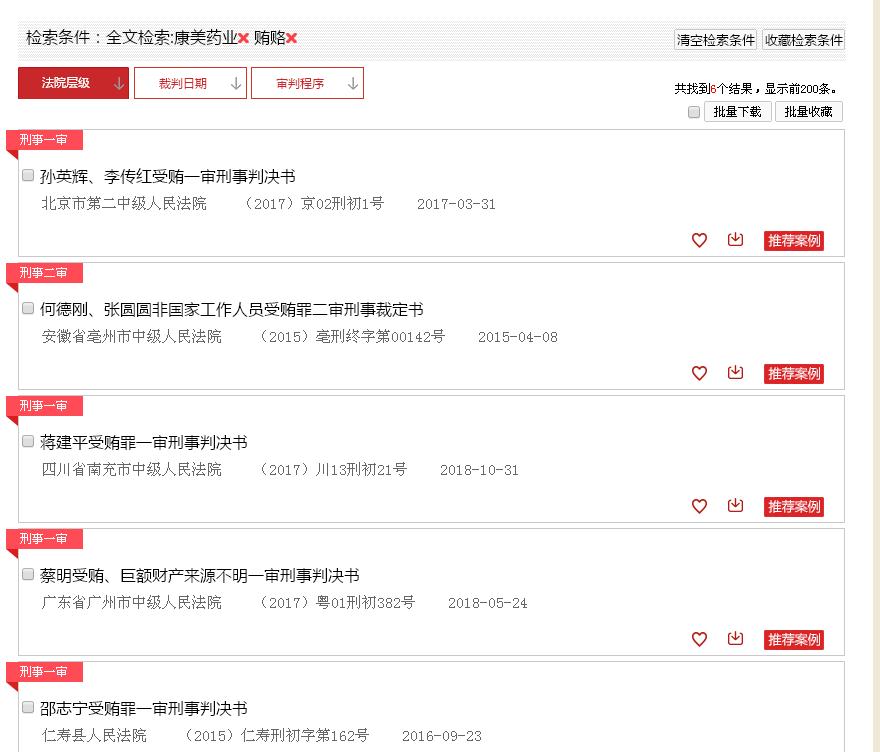Viewport: 880px width, 752px height.
Task: Sort results by 裁判日期
Action: [x=190, y=84]
